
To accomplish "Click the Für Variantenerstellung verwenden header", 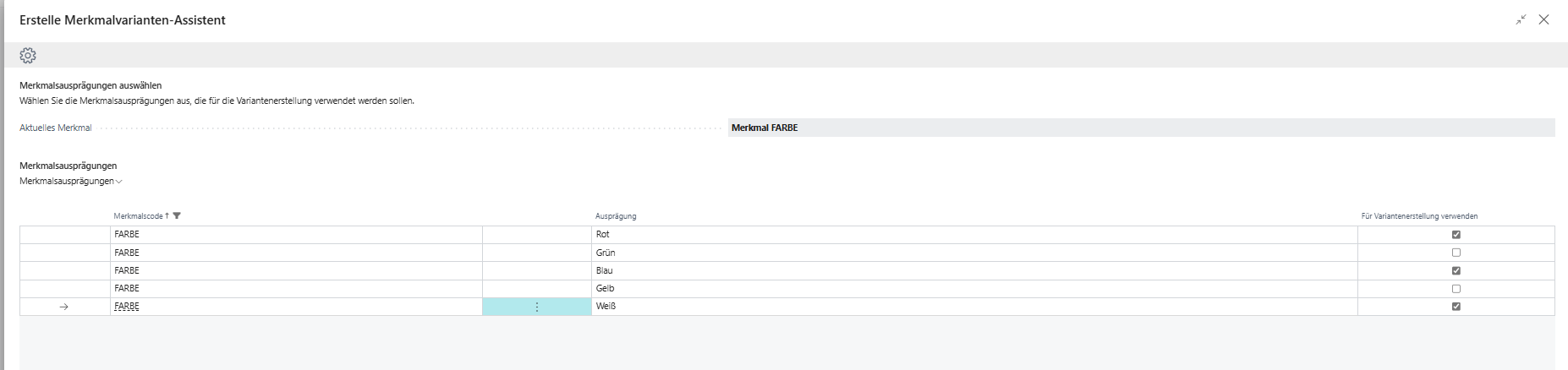I will pos(1419,216).
